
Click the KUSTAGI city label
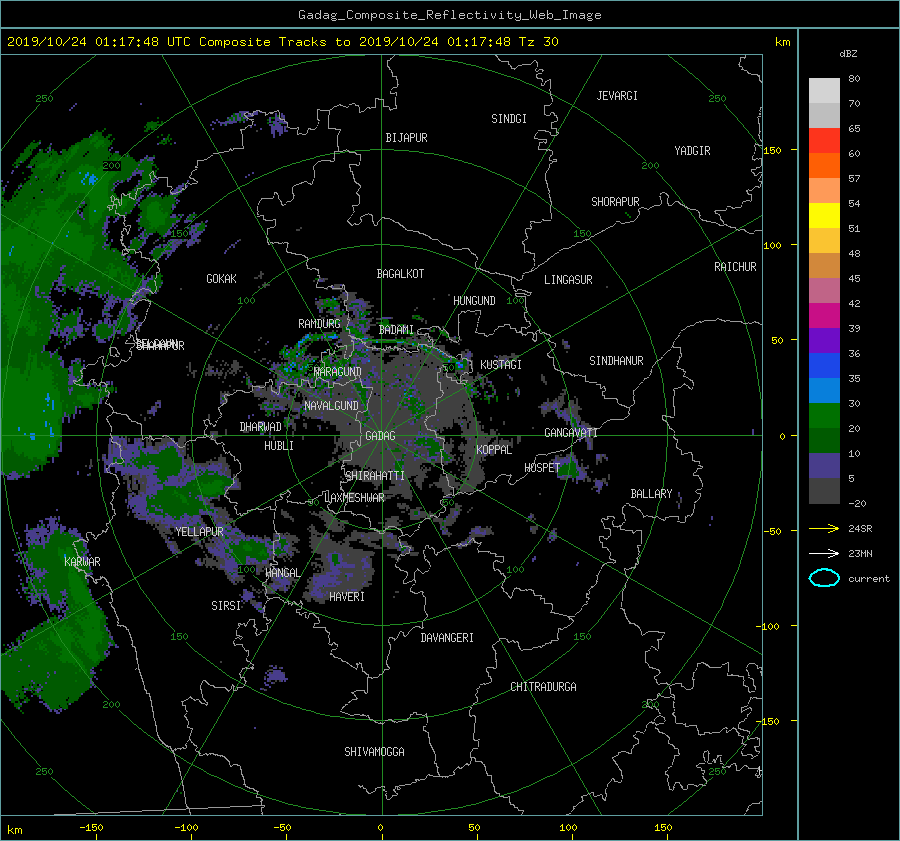click(501, 365)
